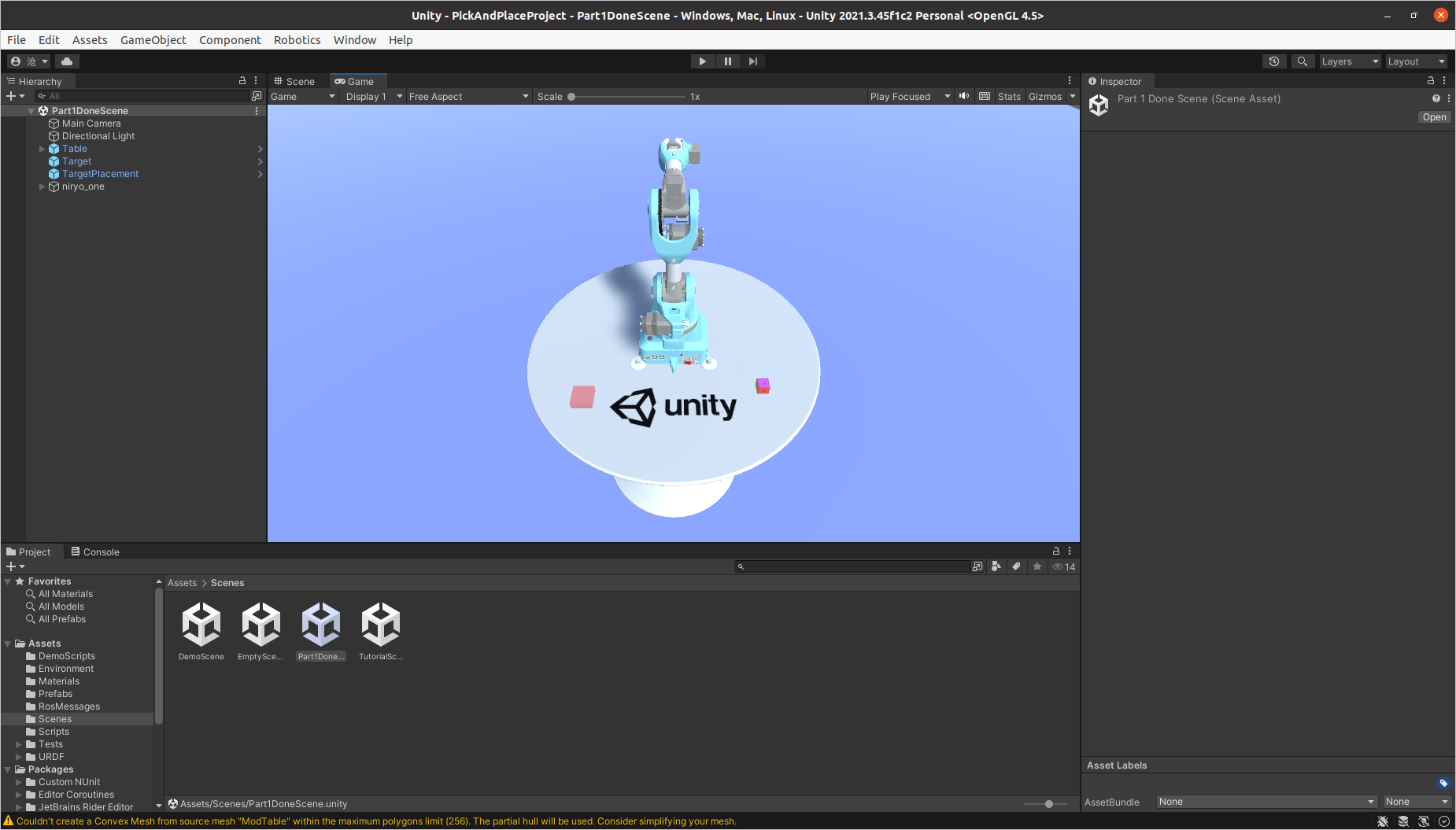This screenshot has height=830, width=1456.
Task: Toggle lock on Hierarchy panel
Action: point(242,80)
